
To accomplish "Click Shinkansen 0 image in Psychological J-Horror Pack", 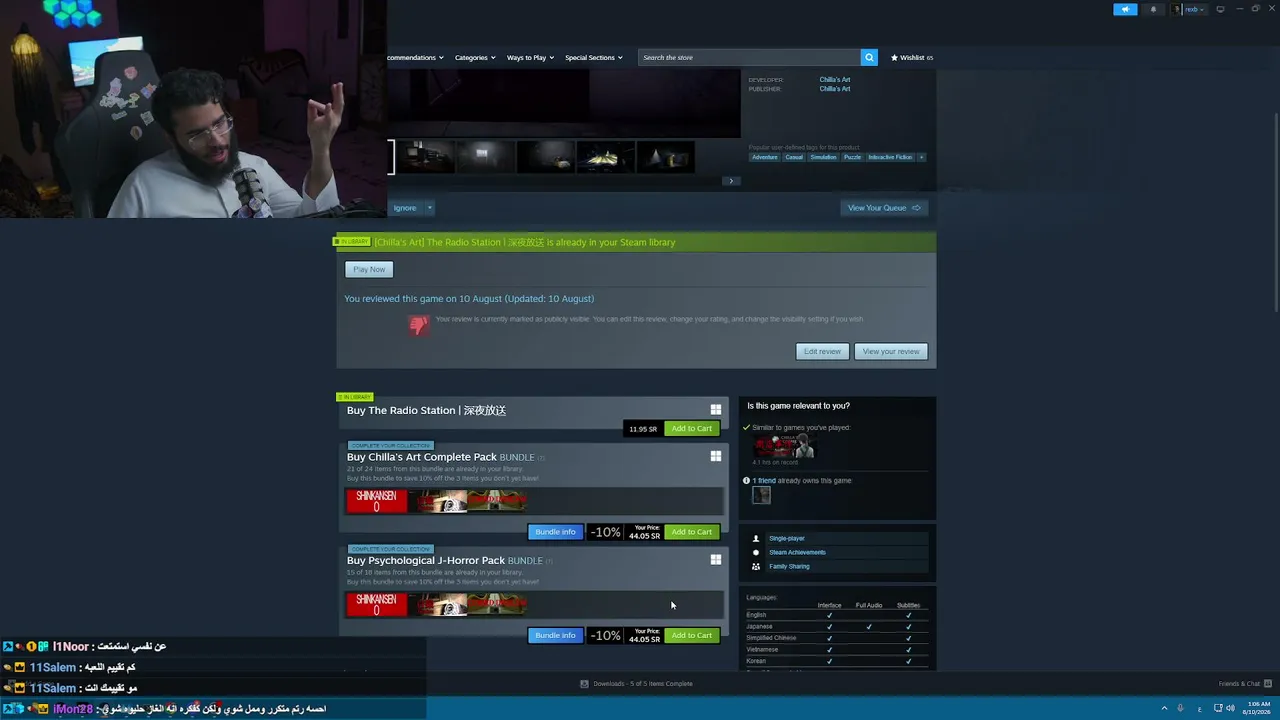I will click(377, 604).
